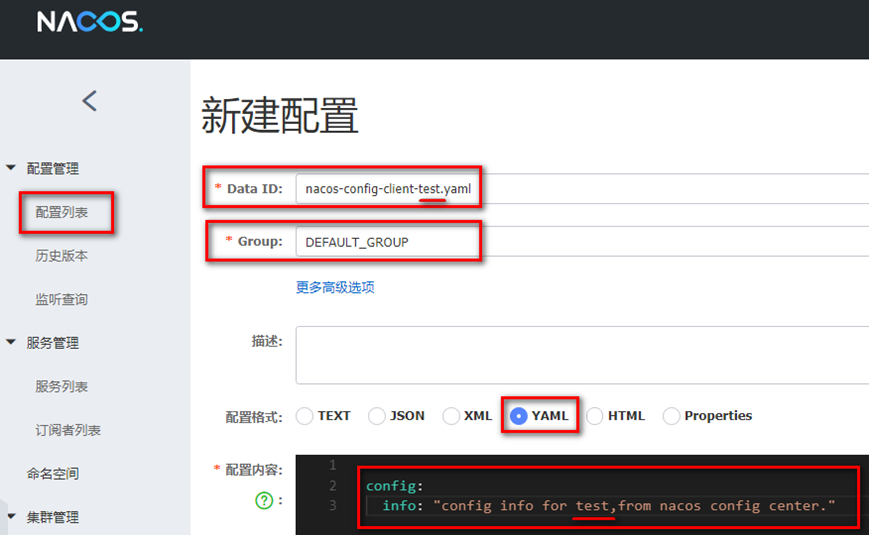
Task: Choose Properties configuration format
Action: coord(671,416)
